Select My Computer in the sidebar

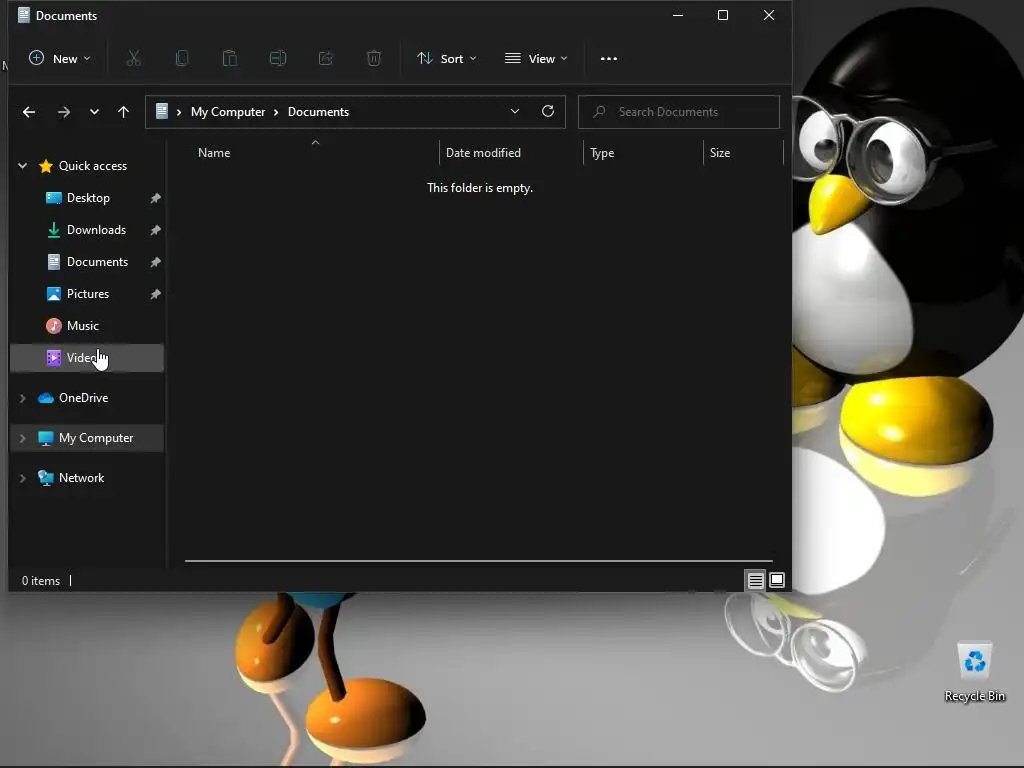point(96,438)
